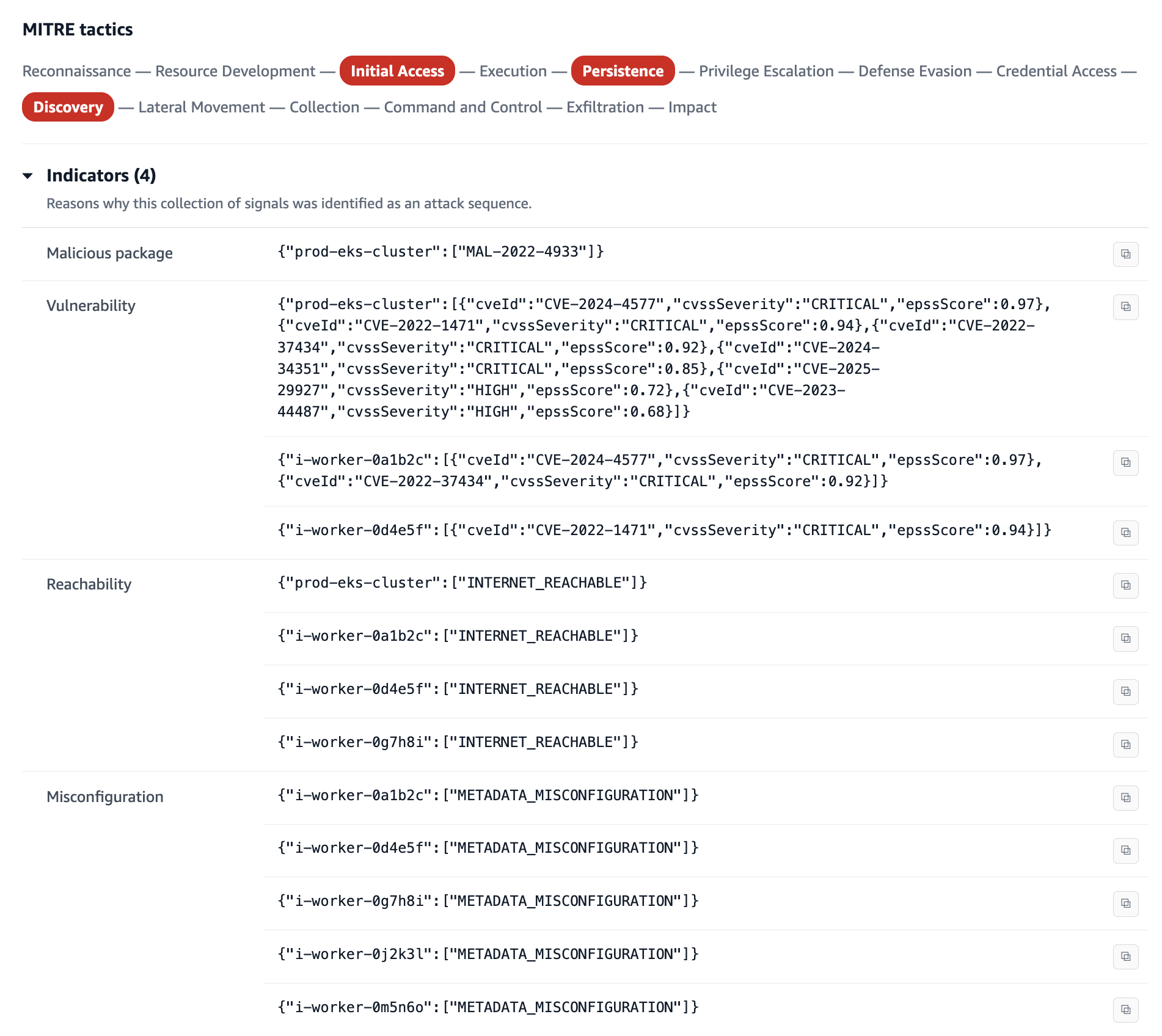Screen dimensions: 1162x1036
Task: Copy i-worker-0j2k3l METADATA_MISCONFIGURATION value
Action: point(1125,957)
